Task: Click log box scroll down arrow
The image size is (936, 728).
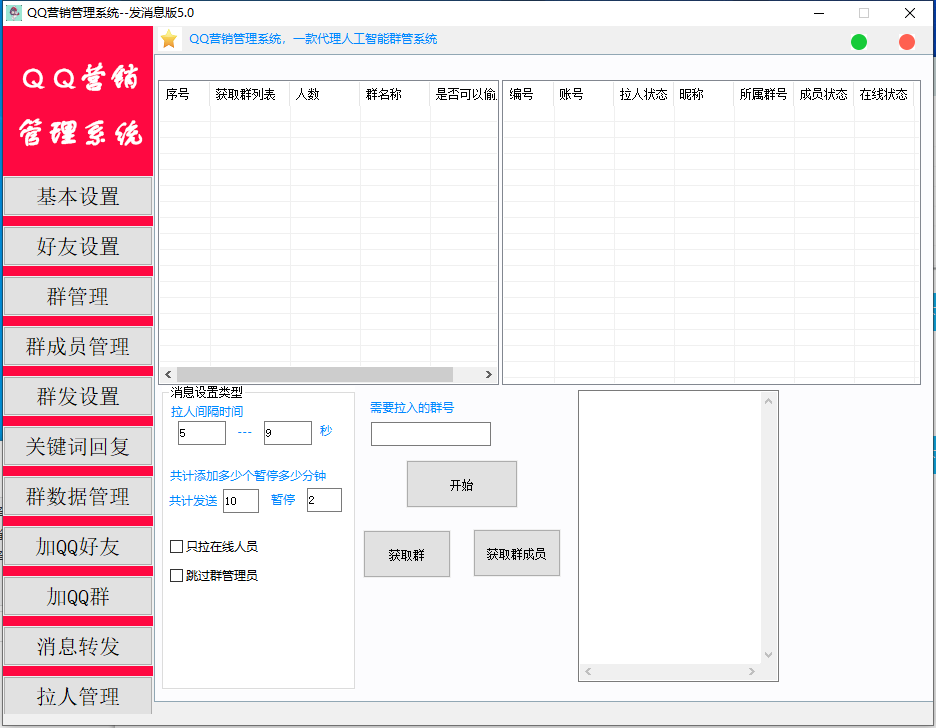Action: [768, 655]
